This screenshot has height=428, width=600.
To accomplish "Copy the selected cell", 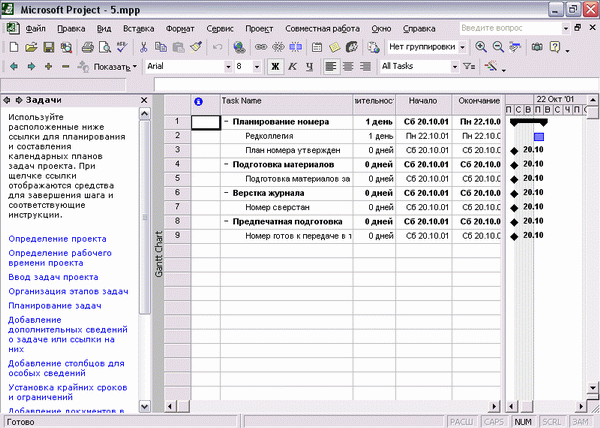I will pos(161,47).
